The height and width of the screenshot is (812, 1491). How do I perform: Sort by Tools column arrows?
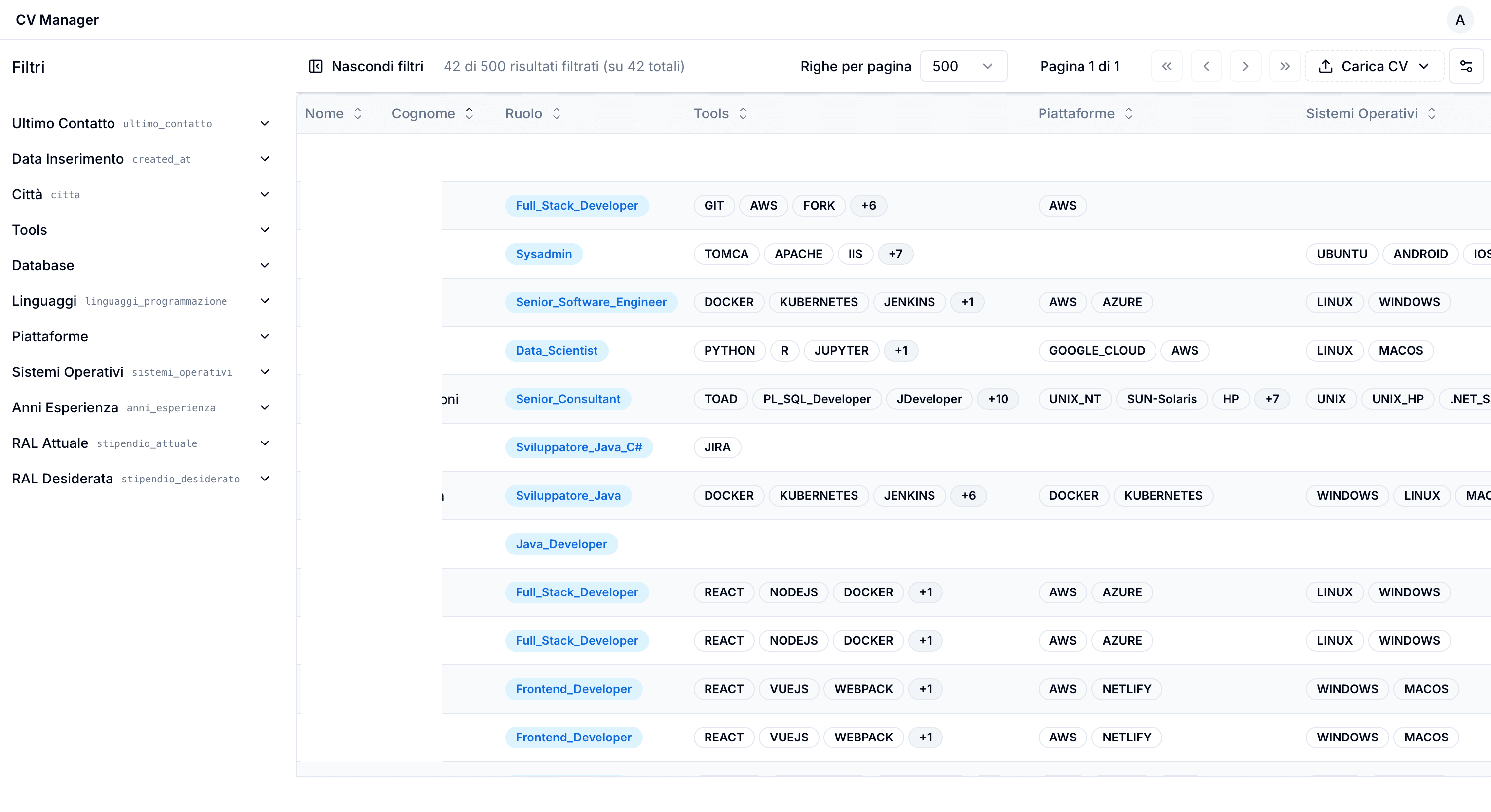pyautogui.click(x=743, y=113)
